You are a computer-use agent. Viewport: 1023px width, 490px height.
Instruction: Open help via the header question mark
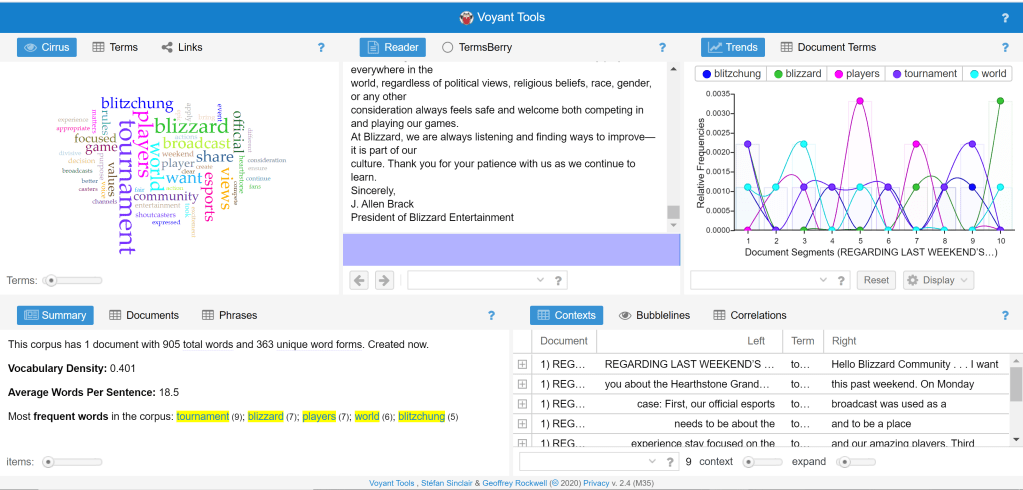pyautogui.click(x=1005, y=18)
